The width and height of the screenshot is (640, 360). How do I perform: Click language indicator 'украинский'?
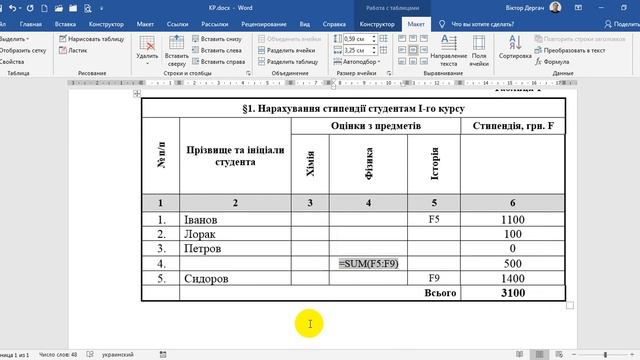point(118,355)
